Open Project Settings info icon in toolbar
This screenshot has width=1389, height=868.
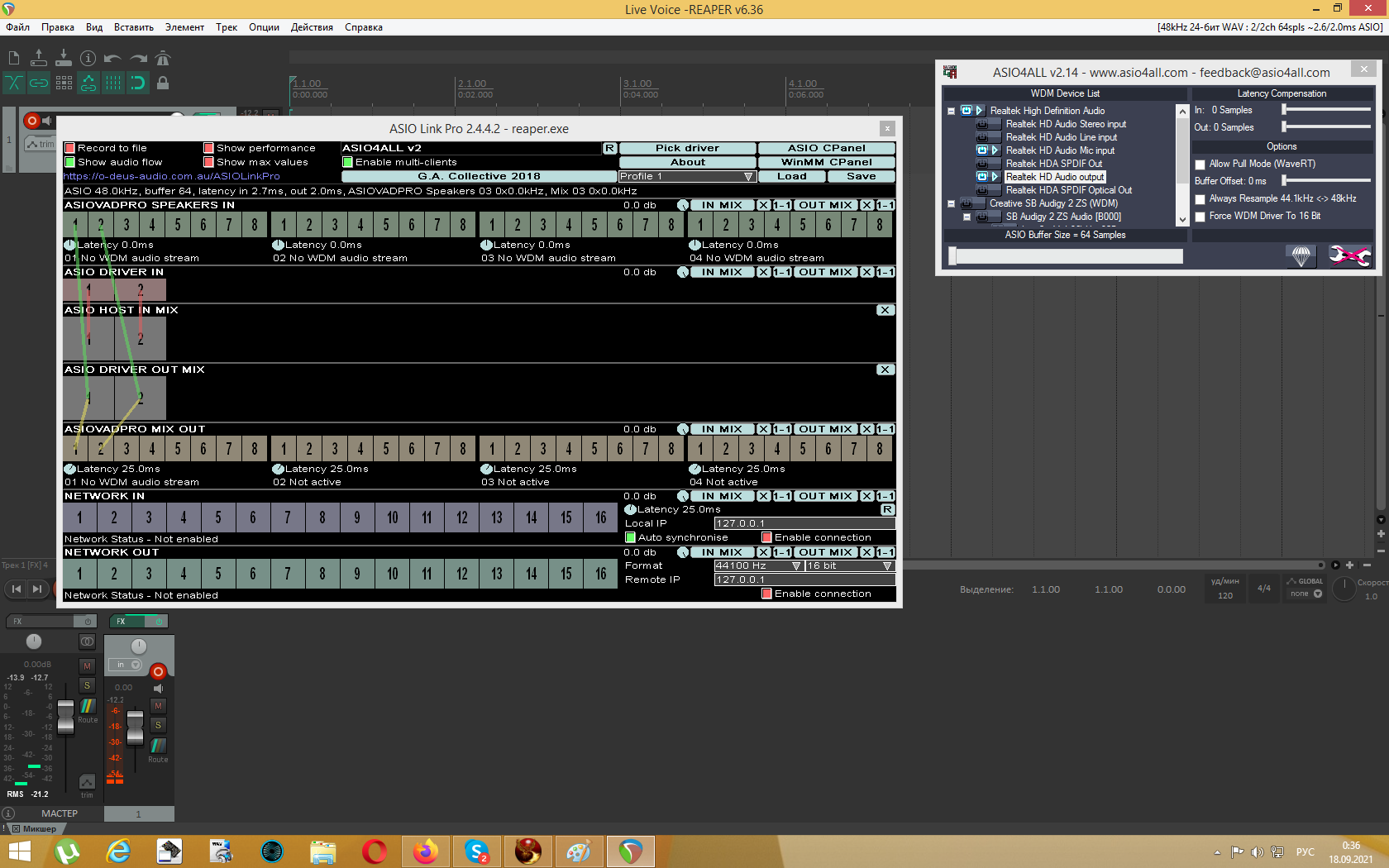coord(88,58)
